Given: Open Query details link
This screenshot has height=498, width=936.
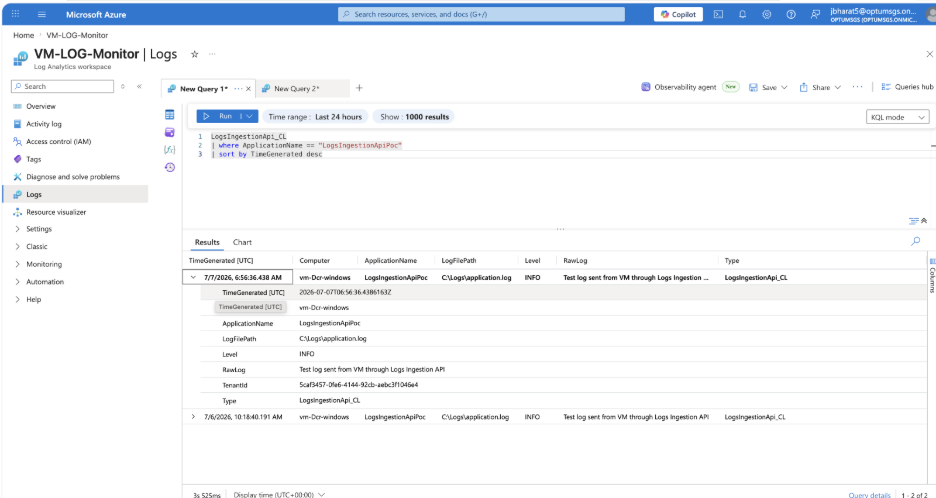Looking at the screenshot, I should coord(869,495).
